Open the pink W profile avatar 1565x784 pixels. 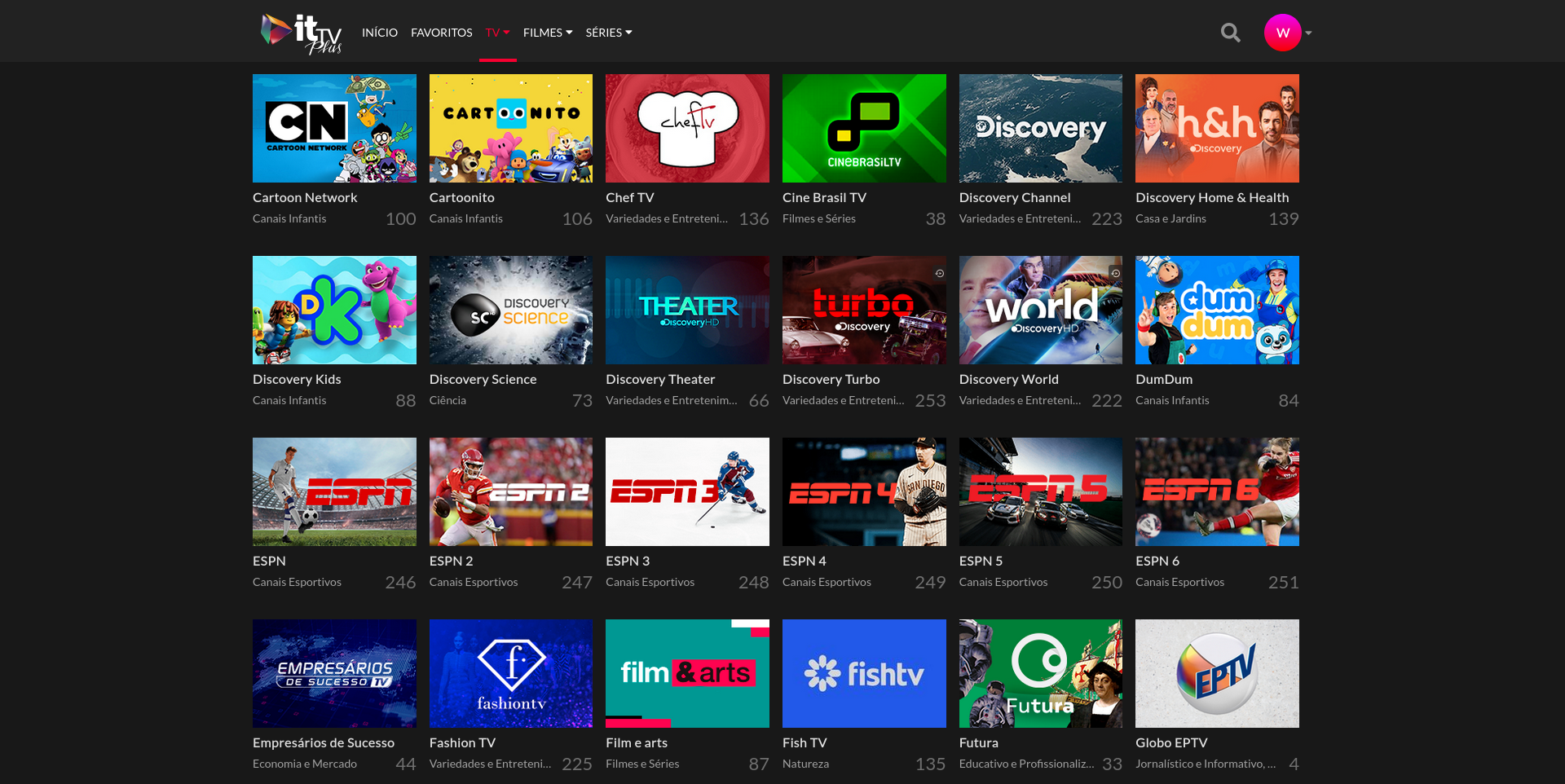tap(1282, 33)
